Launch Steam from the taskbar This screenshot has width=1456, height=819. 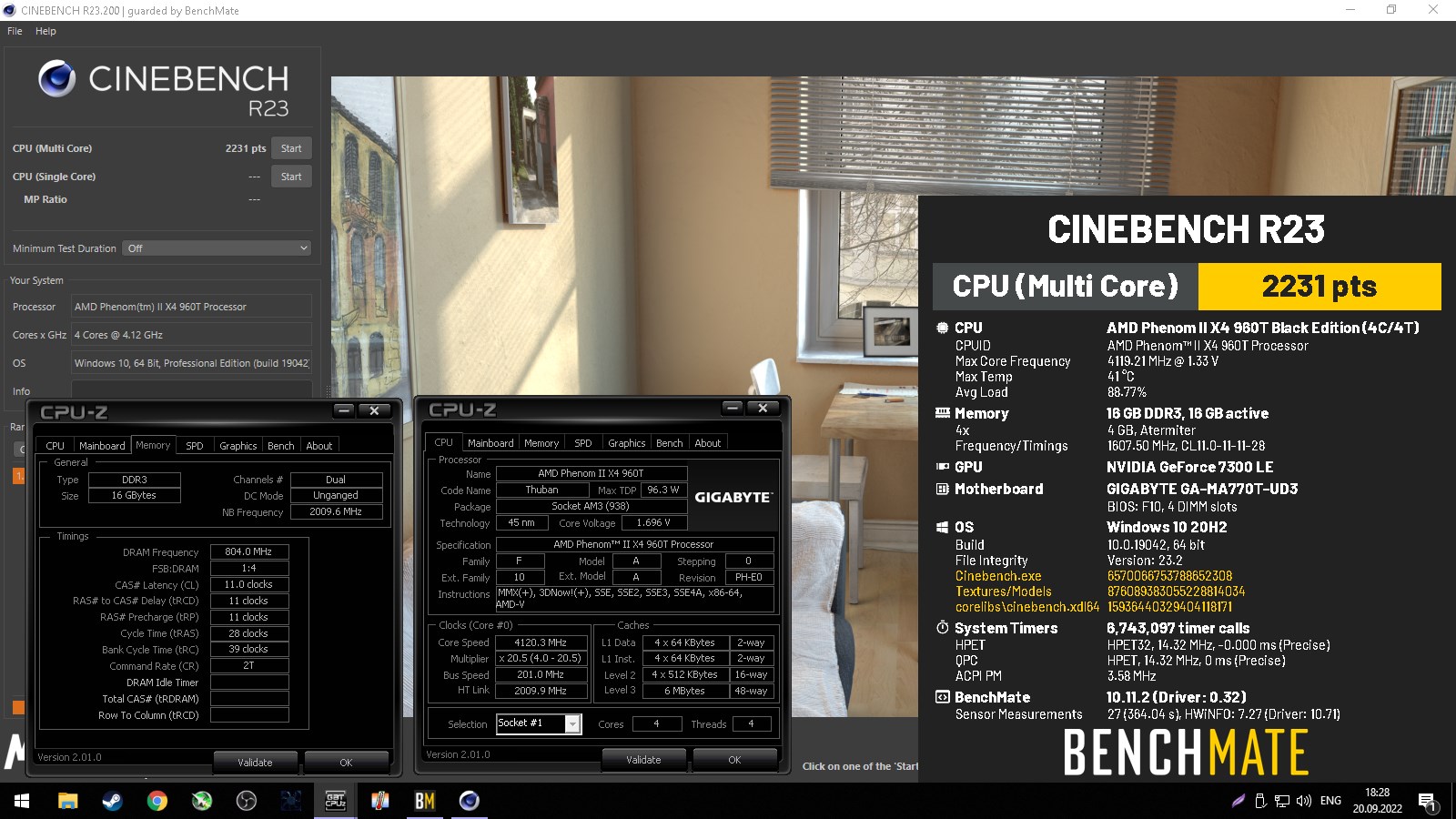(x=112, y=801)
